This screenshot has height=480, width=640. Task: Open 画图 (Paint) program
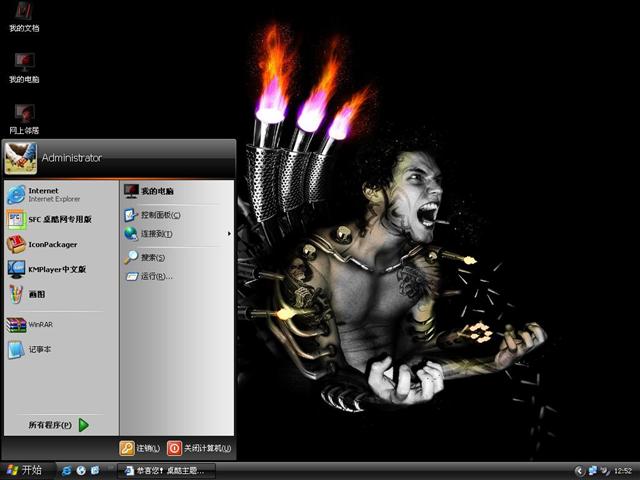[36, 294]
